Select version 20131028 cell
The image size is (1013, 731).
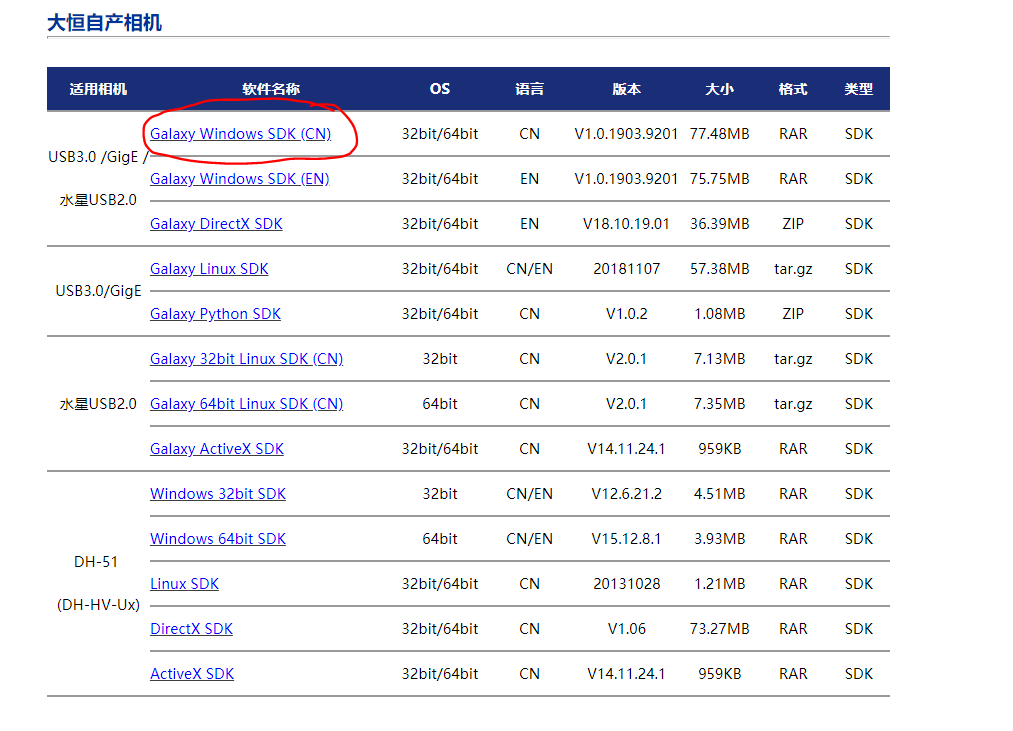627,584
